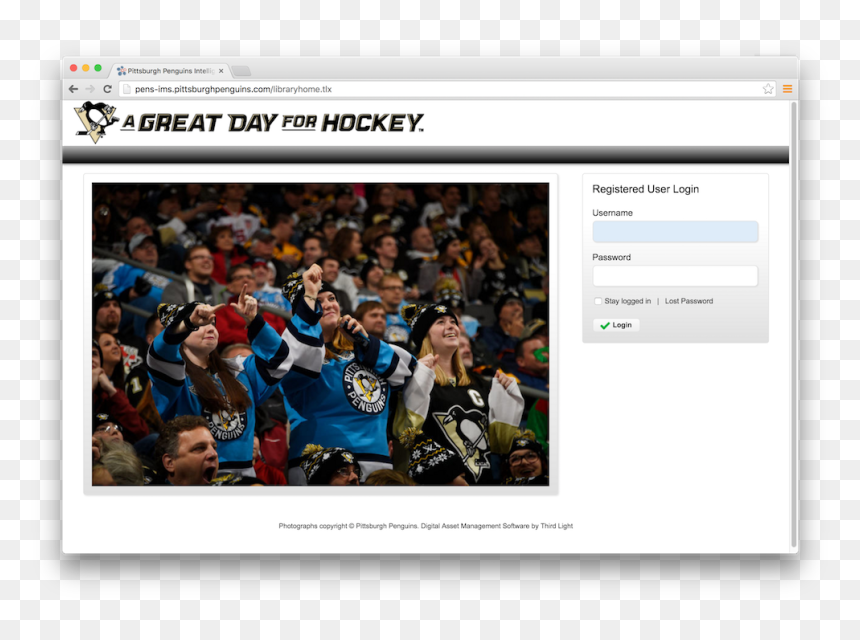Image resolution: width=860 pixels, height=640 pixels.
Task: Open a new tab via the blank tab button
Action: [x=241, y=71]
